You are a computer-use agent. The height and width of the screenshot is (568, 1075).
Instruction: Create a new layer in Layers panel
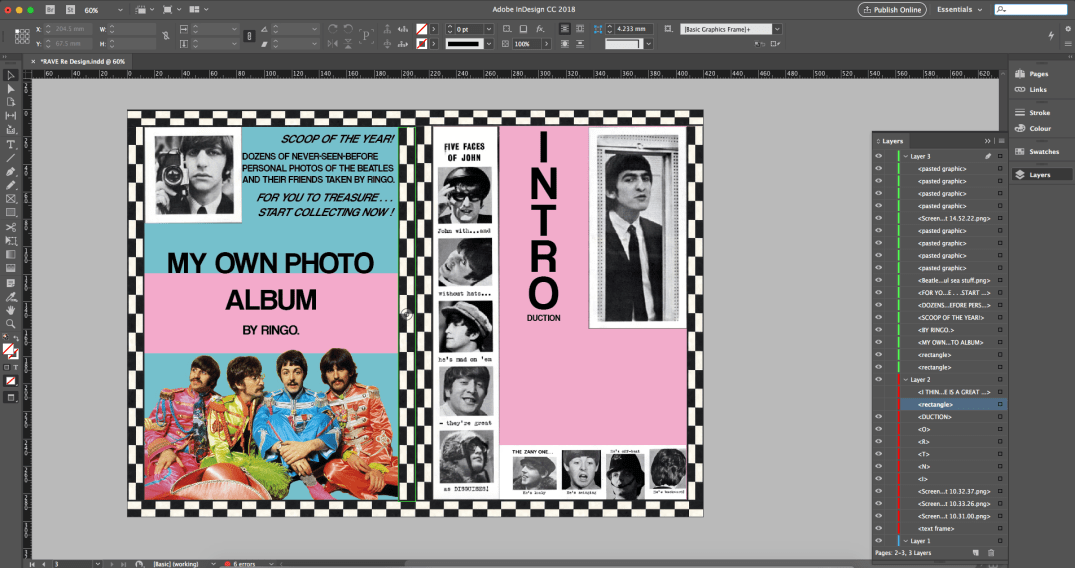click(974, 553)
